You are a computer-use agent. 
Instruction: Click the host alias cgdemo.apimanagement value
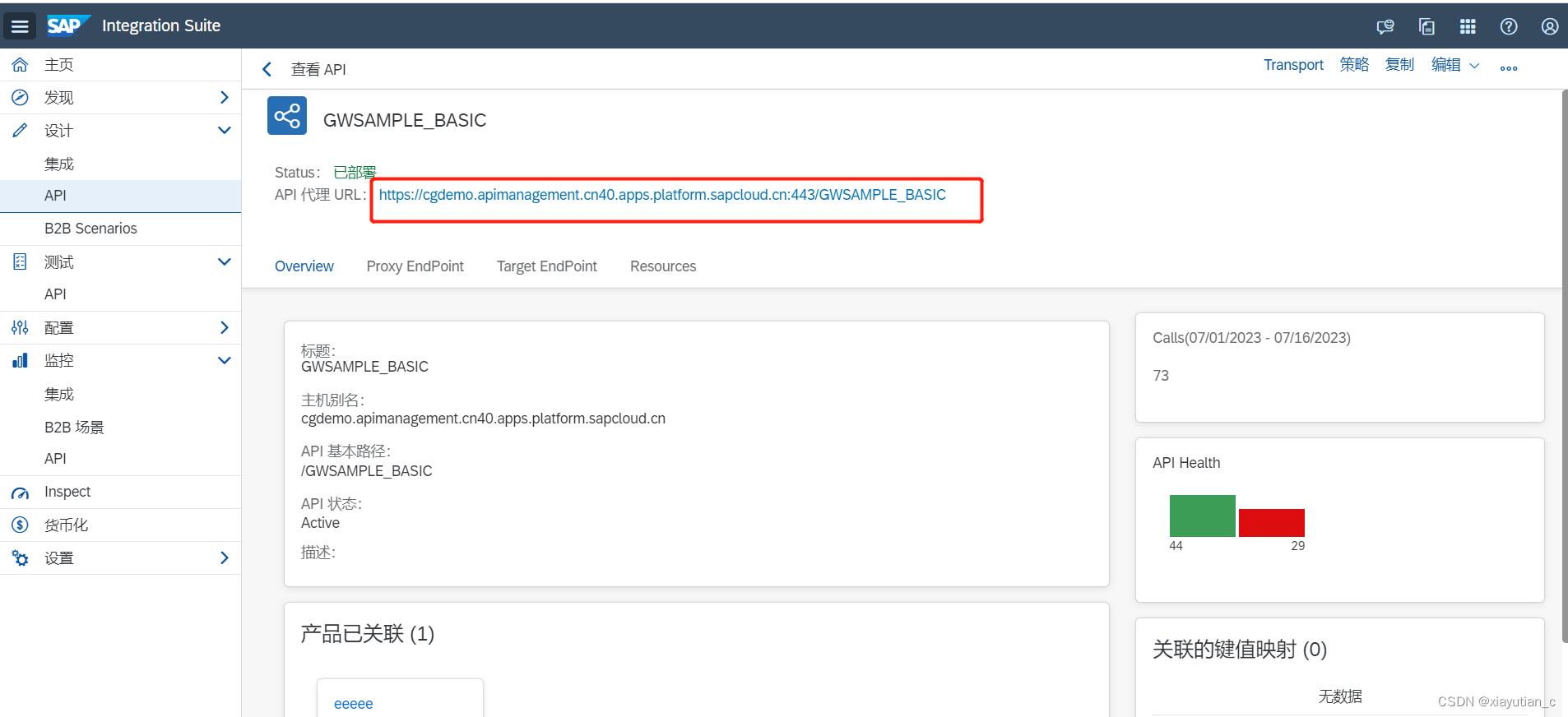(x=483, y=419)
